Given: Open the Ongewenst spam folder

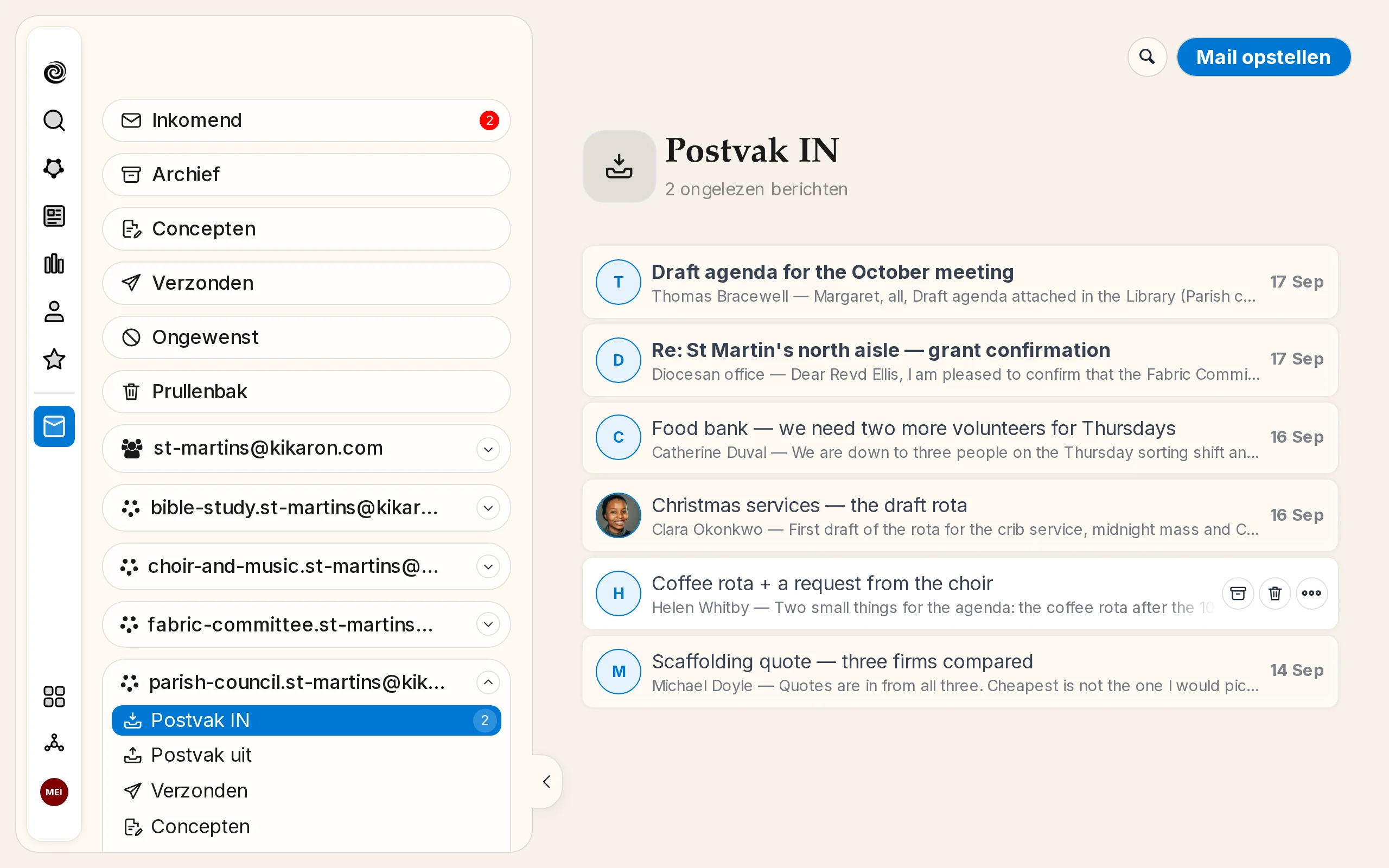Looking at the screenshot, I should pos(307,337).
